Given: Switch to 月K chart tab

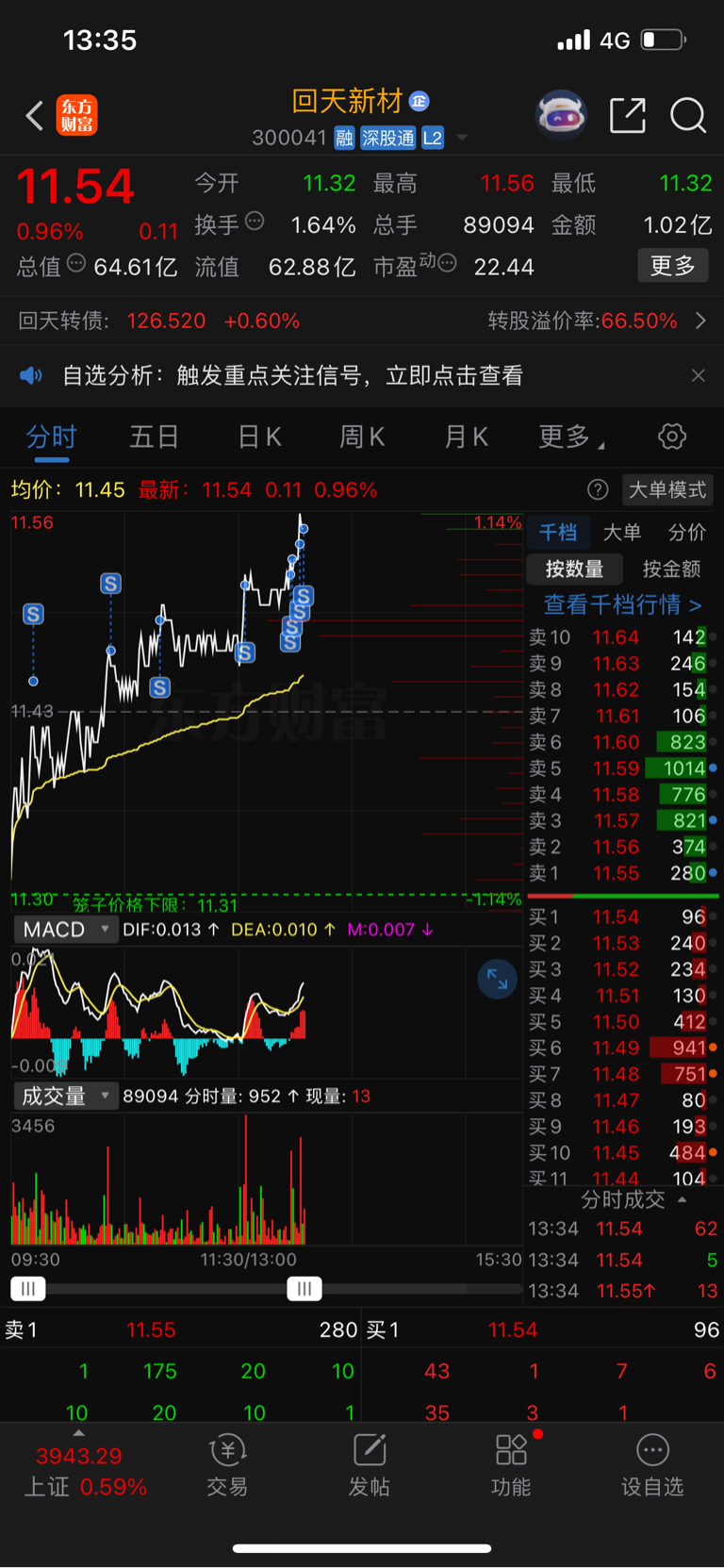Looking at the screenshot, I should point(466,437).
